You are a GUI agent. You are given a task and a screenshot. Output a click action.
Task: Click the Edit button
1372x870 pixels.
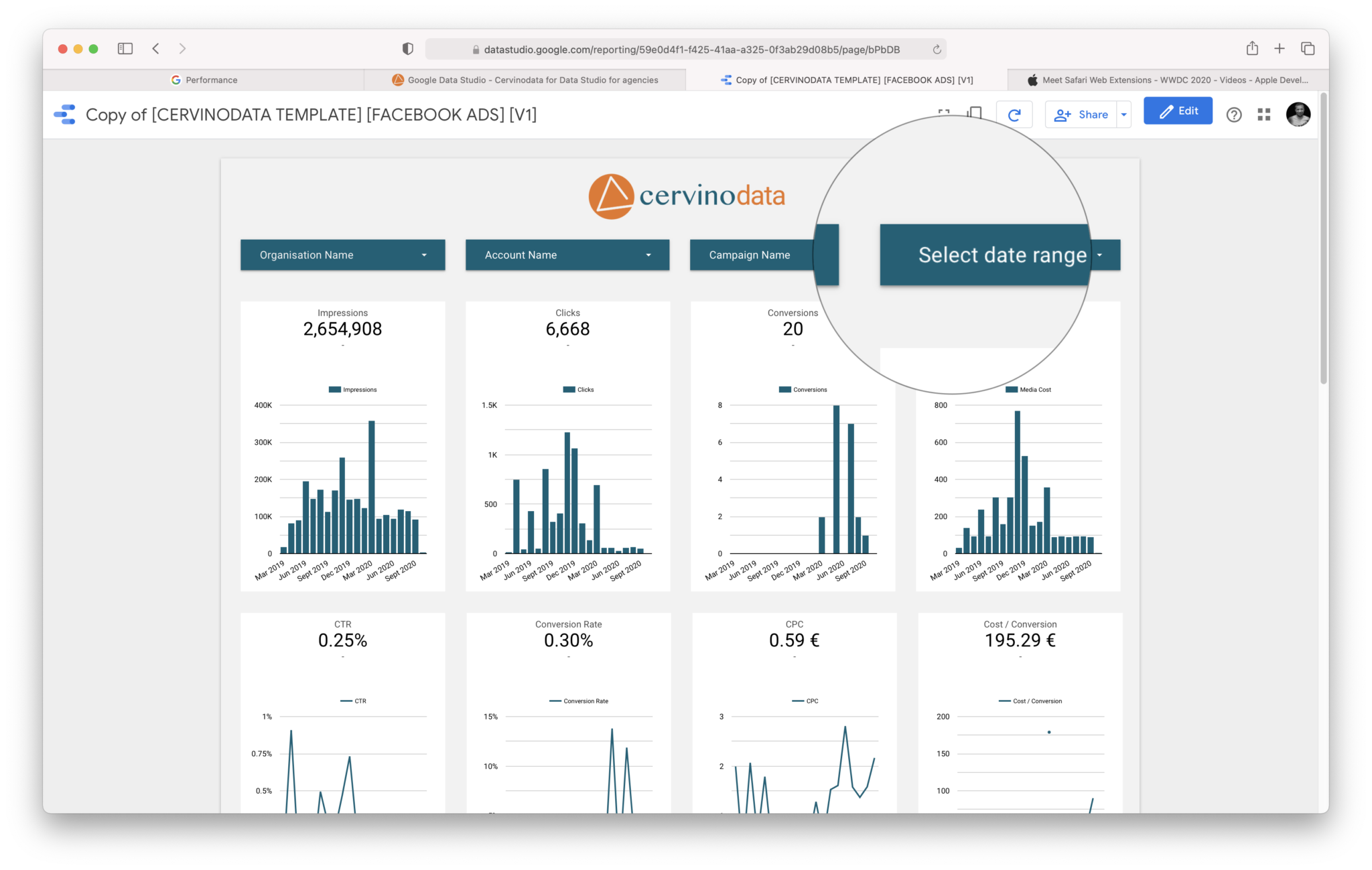pyautogui.click(x=1178, y=111)
